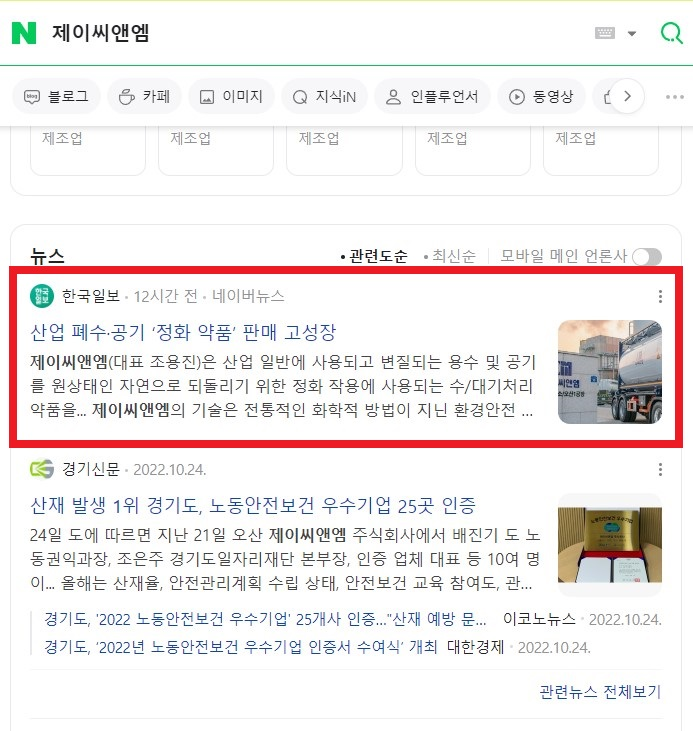Screen dimensions: 693x731
Task: Click the 한국일보 publisher logo icon
Action: 42,296
